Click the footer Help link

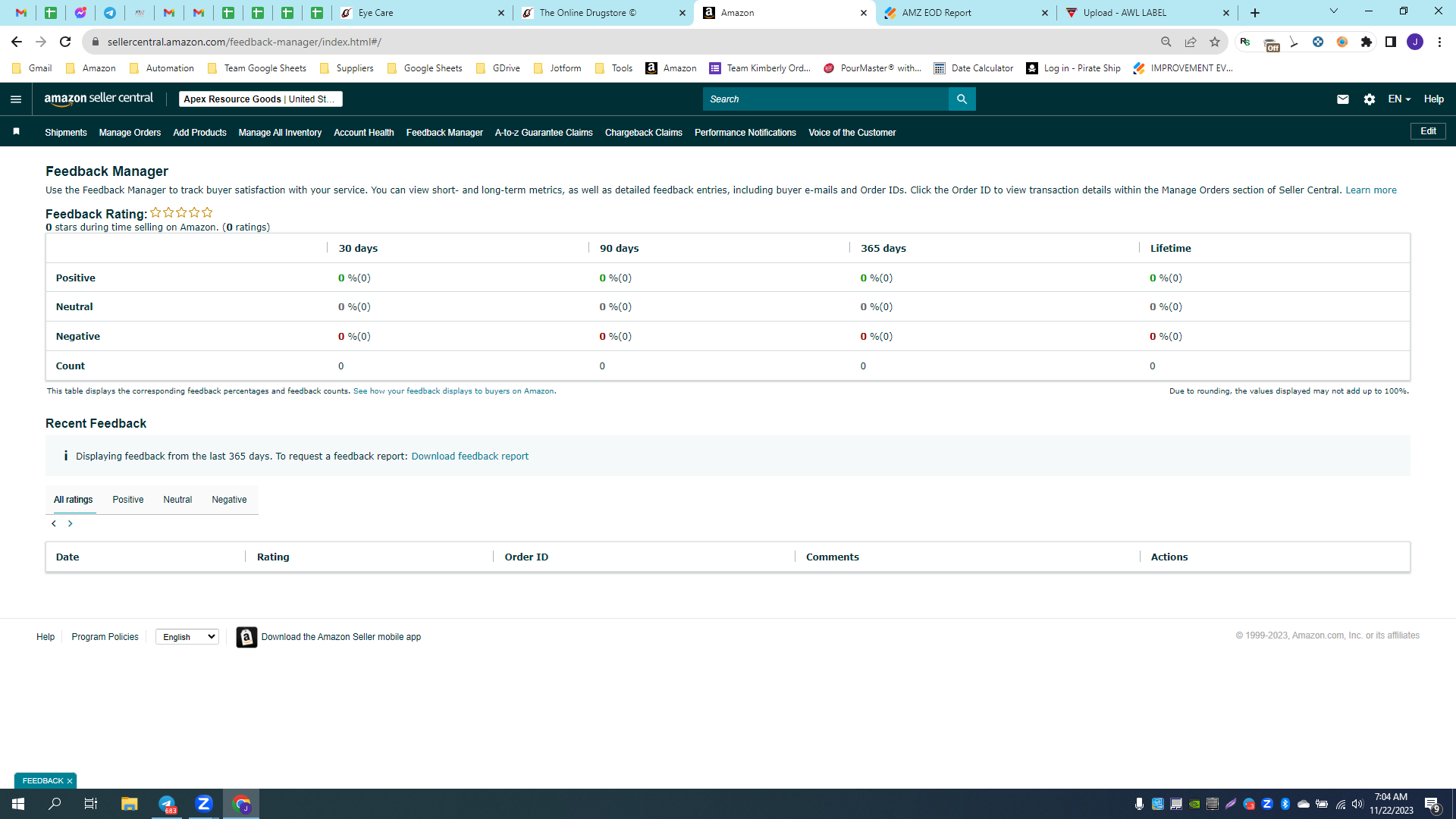pos(45,637)
